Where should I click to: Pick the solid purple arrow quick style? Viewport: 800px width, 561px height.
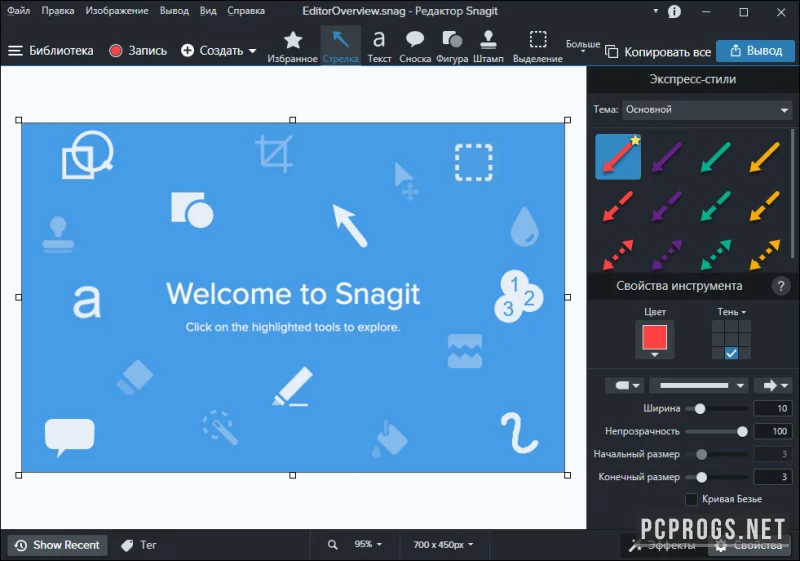667,157
